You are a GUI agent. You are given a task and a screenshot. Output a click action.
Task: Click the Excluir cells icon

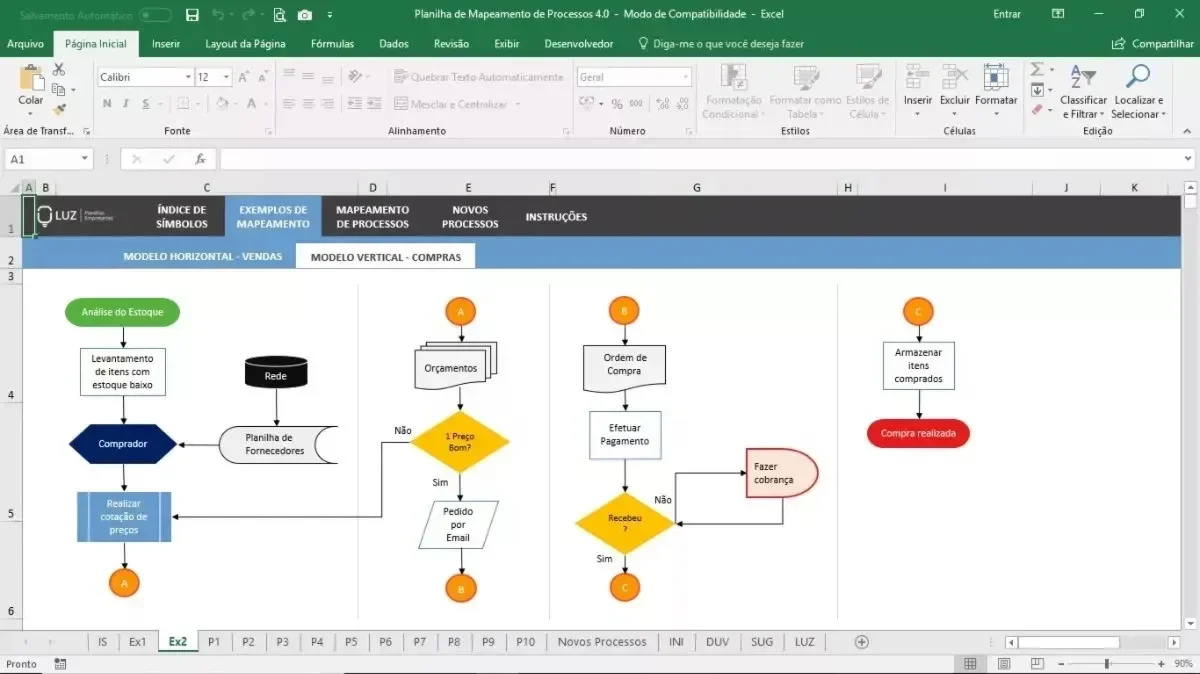coord(955,77)
